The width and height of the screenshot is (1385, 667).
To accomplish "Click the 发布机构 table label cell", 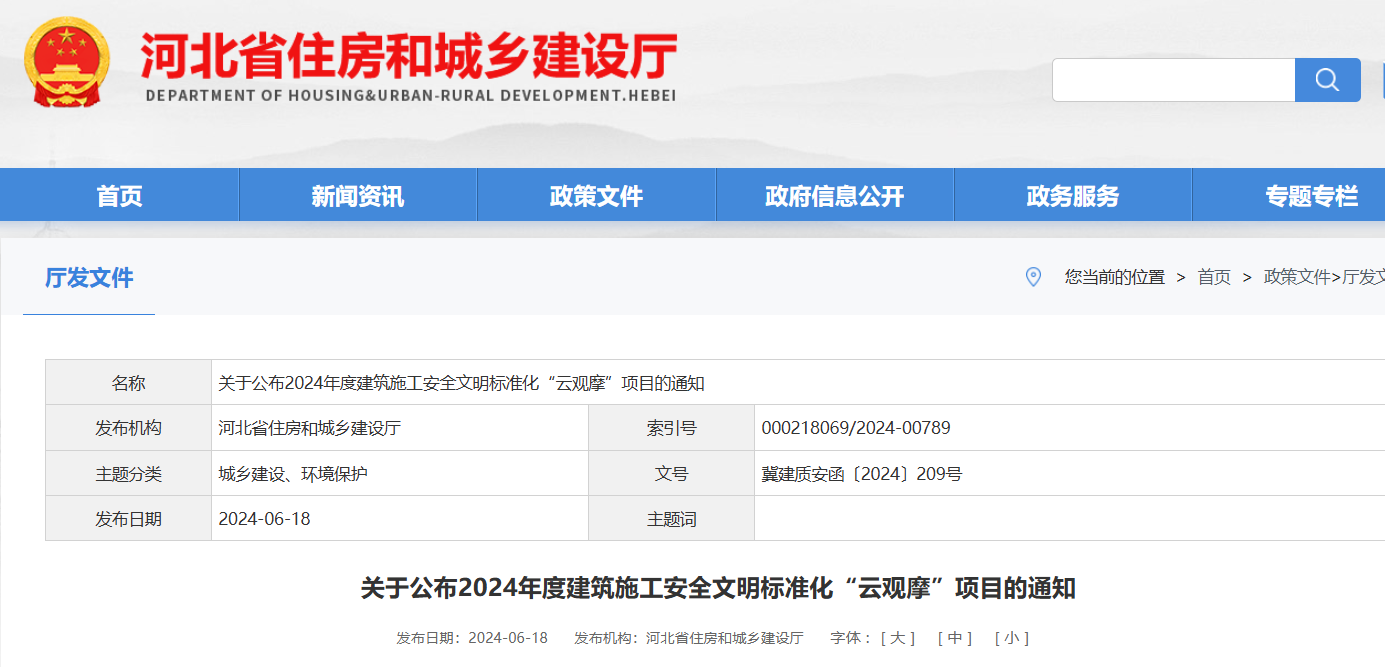I will [x=128, y=428].
